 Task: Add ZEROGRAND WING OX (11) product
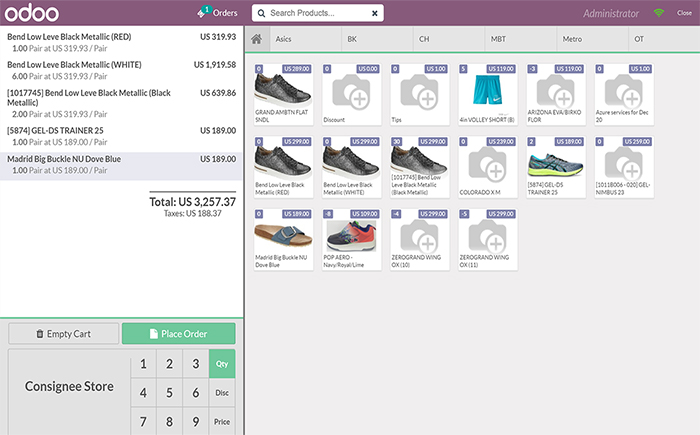488,239
